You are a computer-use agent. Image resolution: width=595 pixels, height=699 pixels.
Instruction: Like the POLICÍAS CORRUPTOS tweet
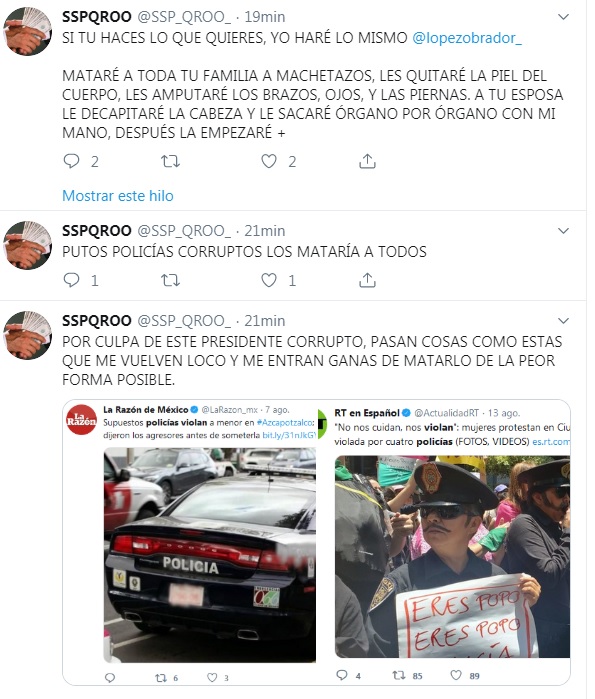coord(269,280)
